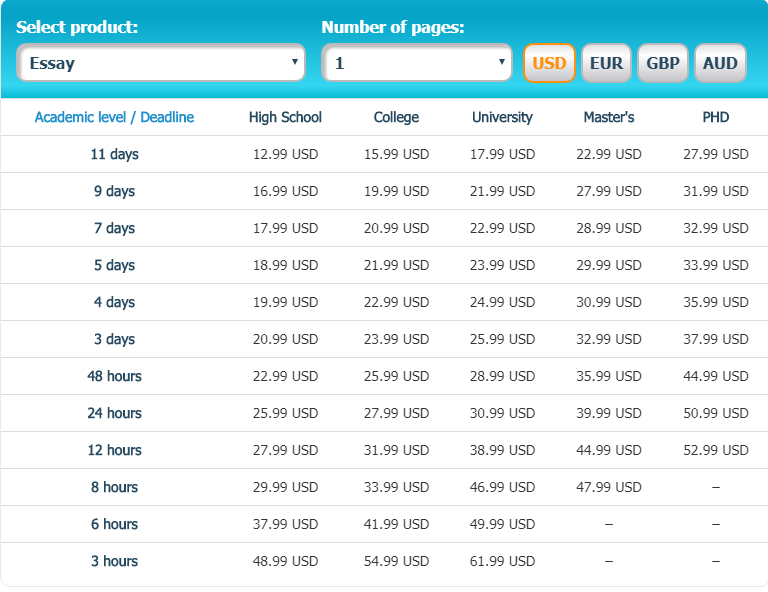Select the 8 hours deadline row label
This screenshot has width=768, height=592.
click(x=114, y=487)
